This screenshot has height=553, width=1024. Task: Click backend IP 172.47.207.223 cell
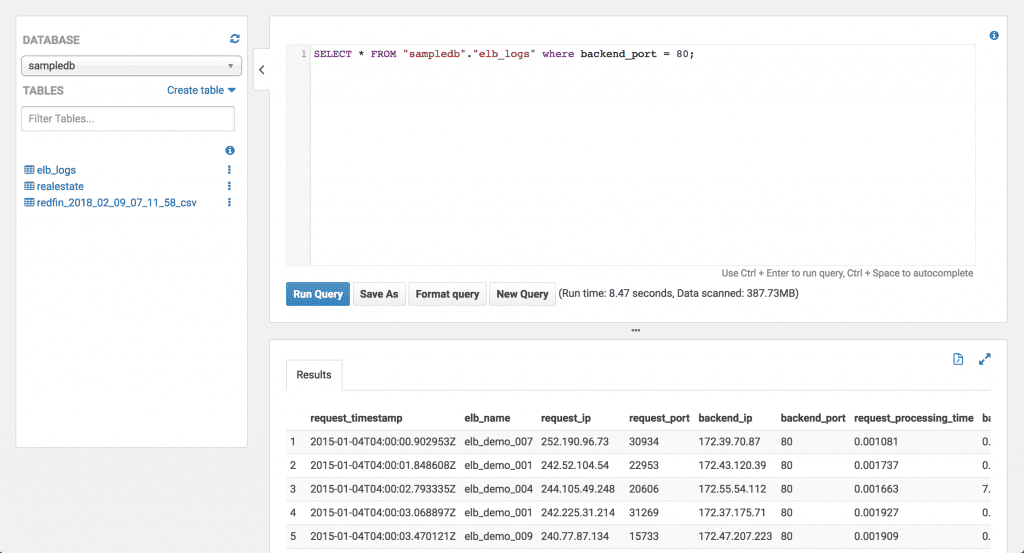pos(735,536)
